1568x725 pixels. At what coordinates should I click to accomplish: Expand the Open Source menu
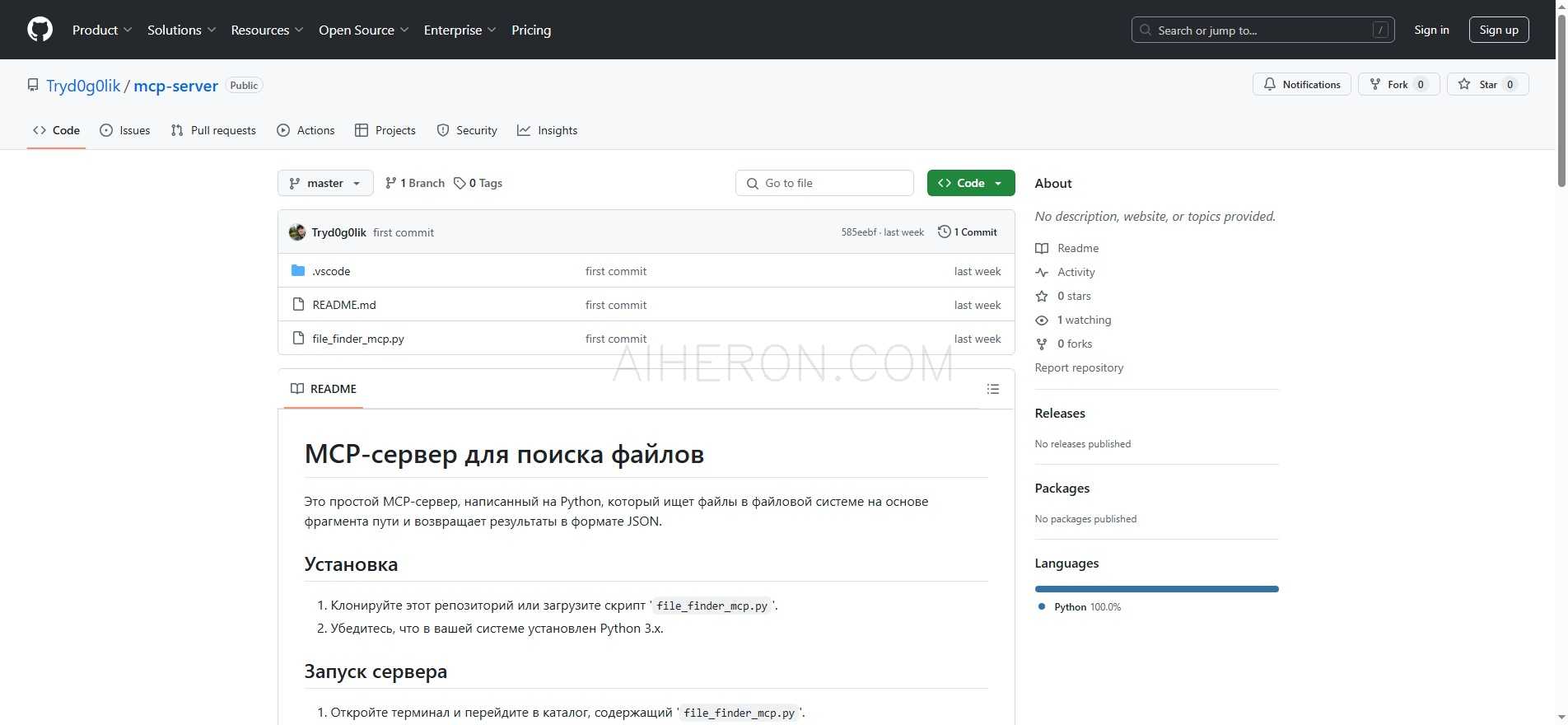363,30
